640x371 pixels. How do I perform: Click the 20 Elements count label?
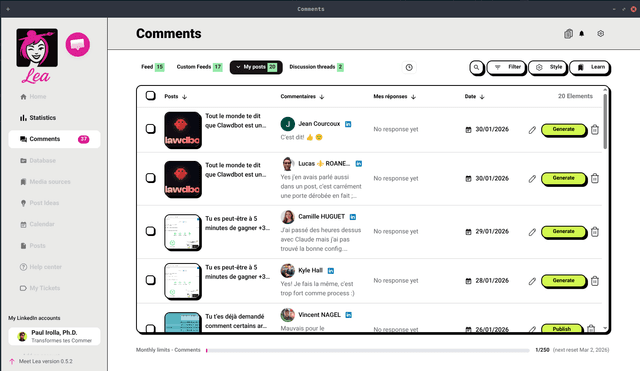point(575,96)
